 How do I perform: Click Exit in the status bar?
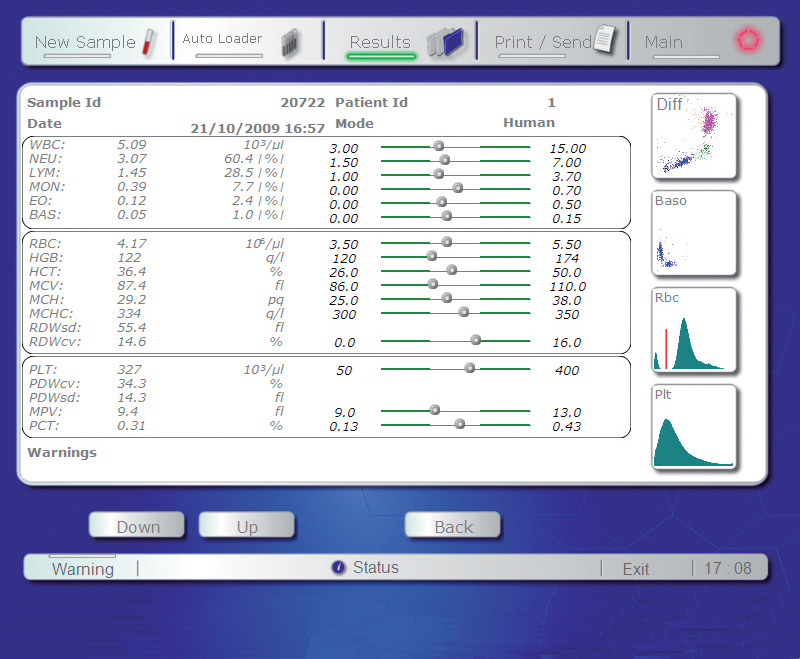pyautogui.click(x=636, y=569)
